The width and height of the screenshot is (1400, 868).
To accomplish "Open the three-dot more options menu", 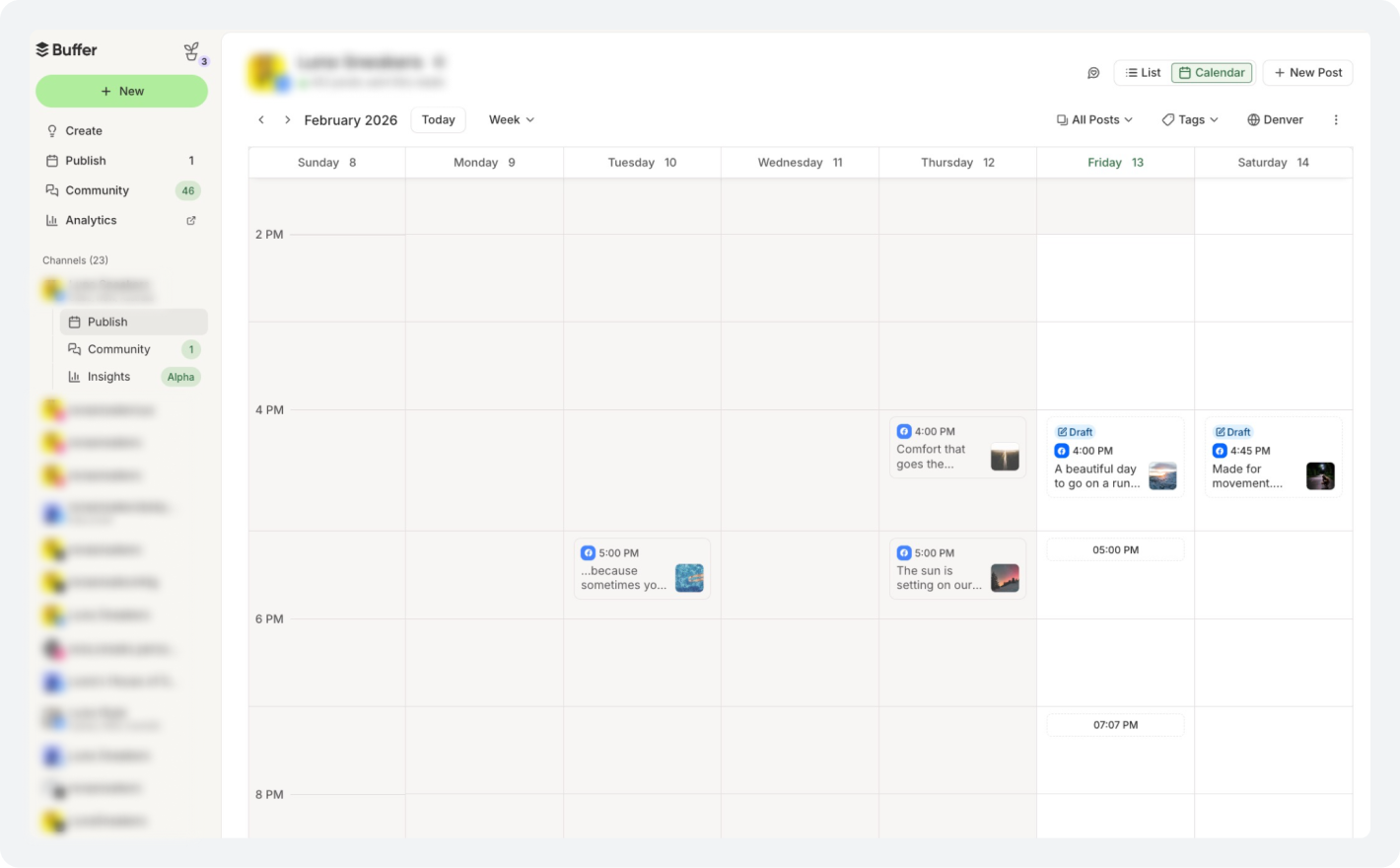I will pos(1336,119).
